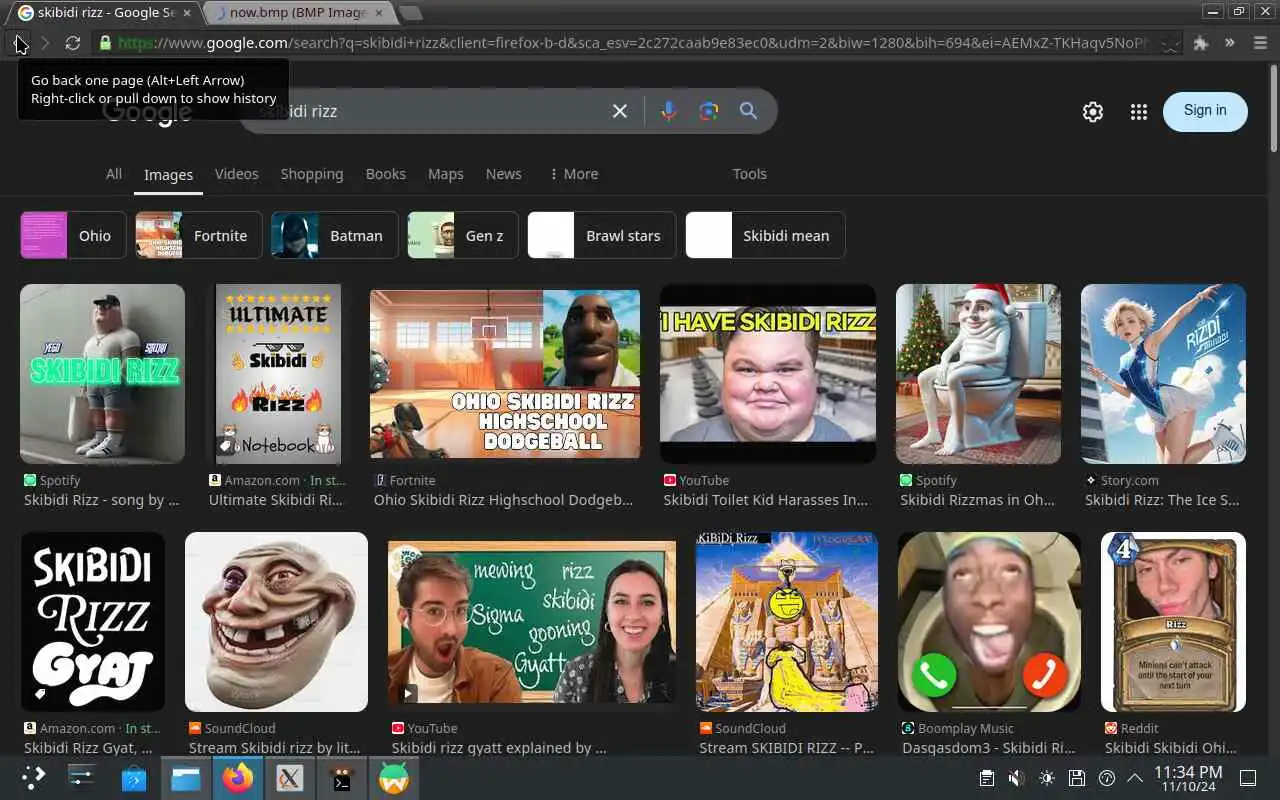
Task: Start search by voice microphone
Action: (669, 111)
